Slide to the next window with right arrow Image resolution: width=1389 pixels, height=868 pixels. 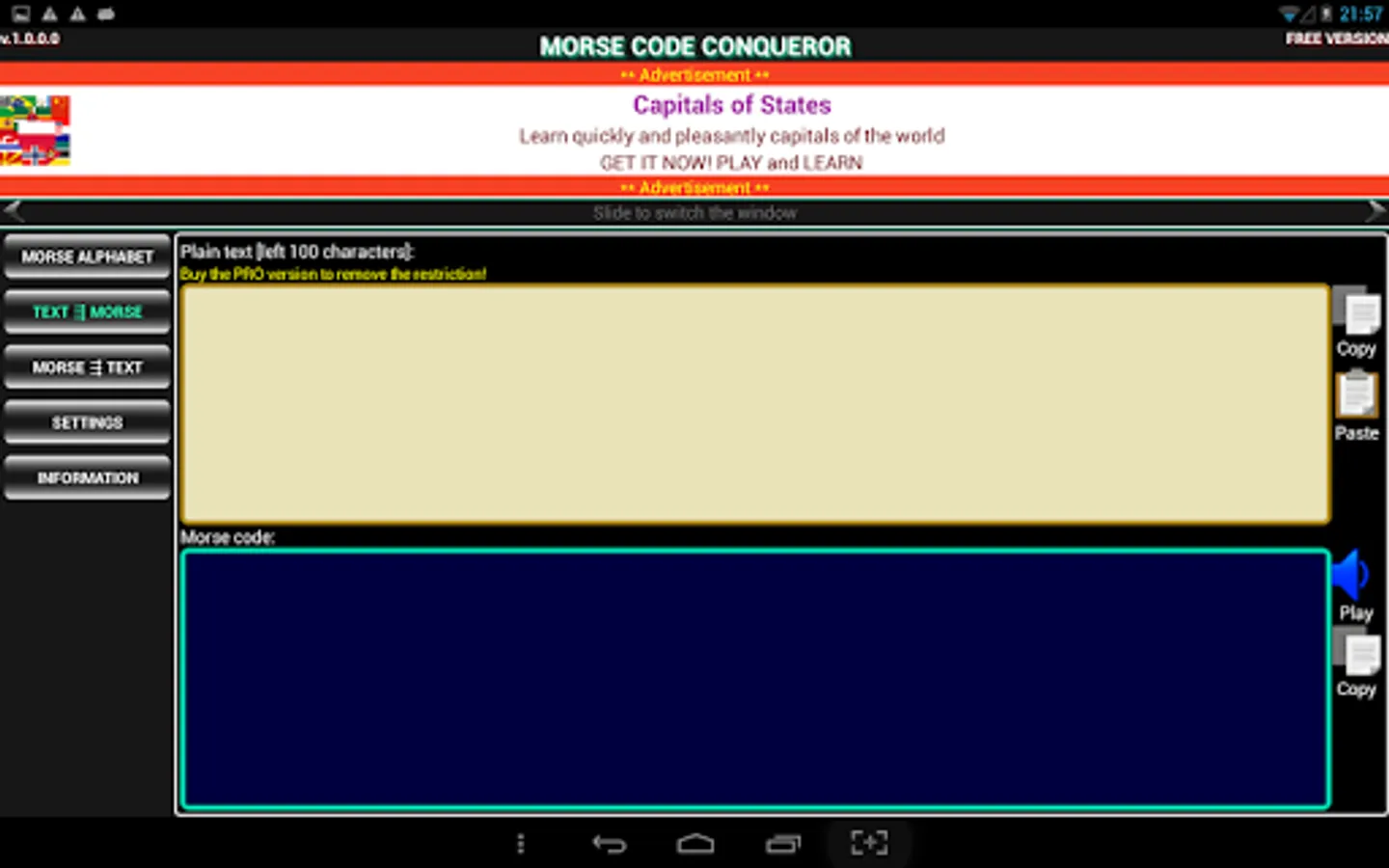click(1375, 212)
